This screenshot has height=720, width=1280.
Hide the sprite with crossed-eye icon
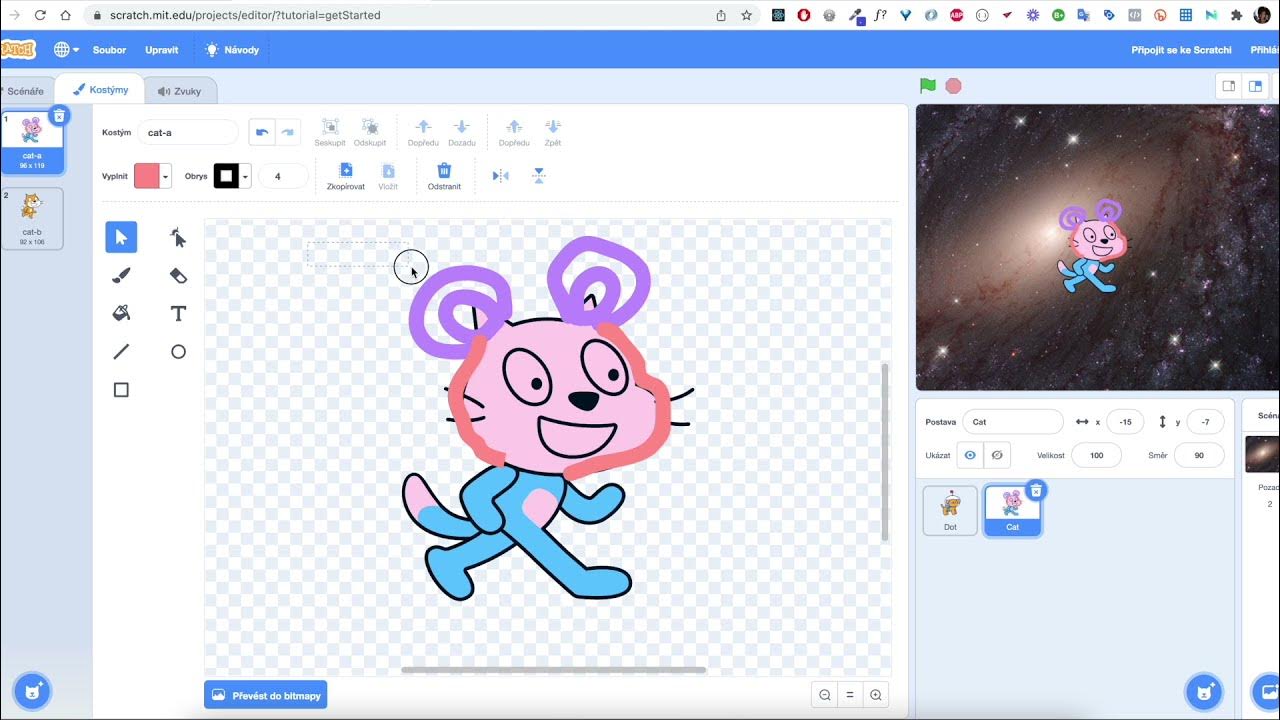click(x=997, y=455)
